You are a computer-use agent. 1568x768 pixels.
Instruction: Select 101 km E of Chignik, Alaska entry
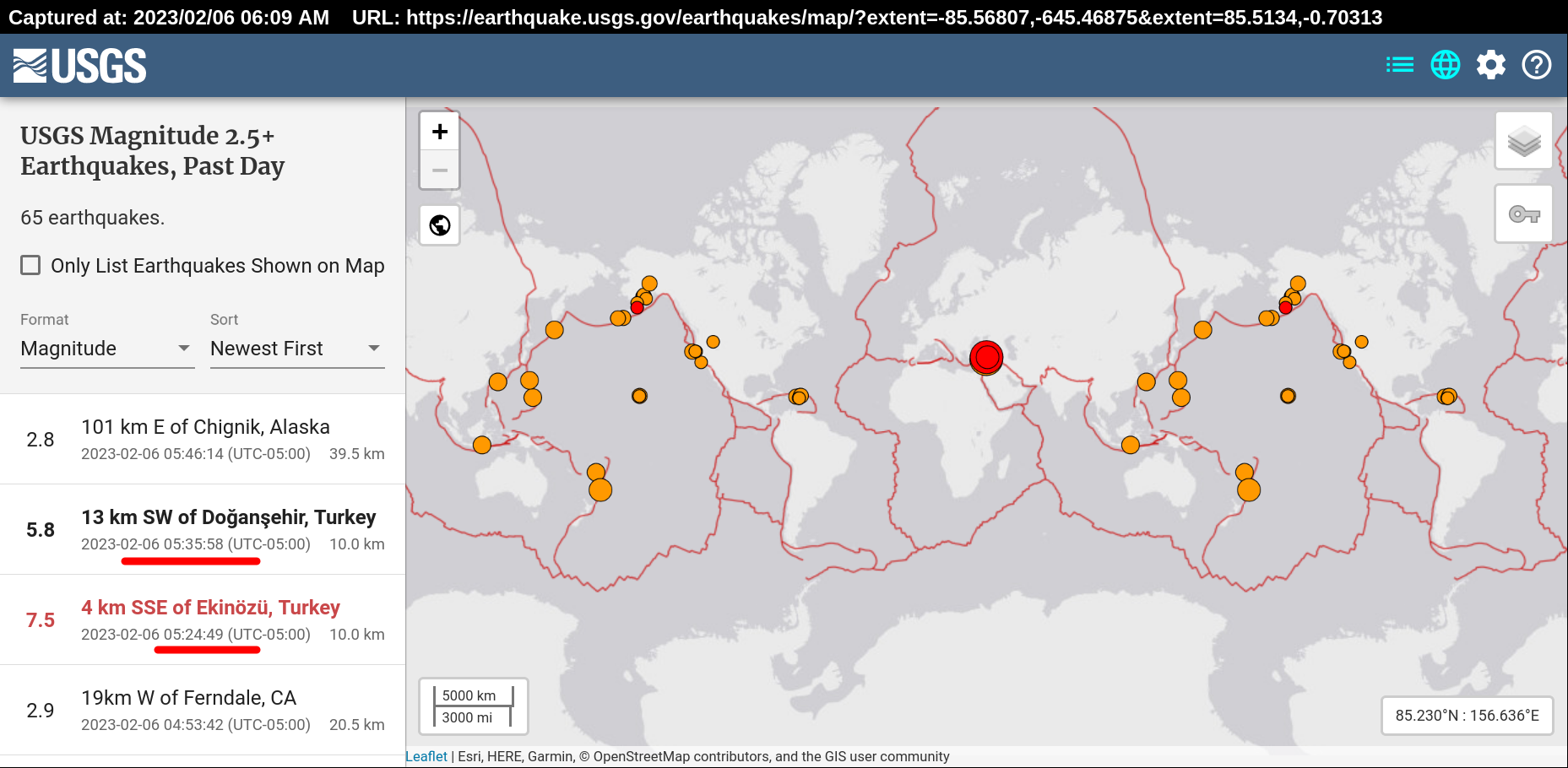click(x=203, y=439)
